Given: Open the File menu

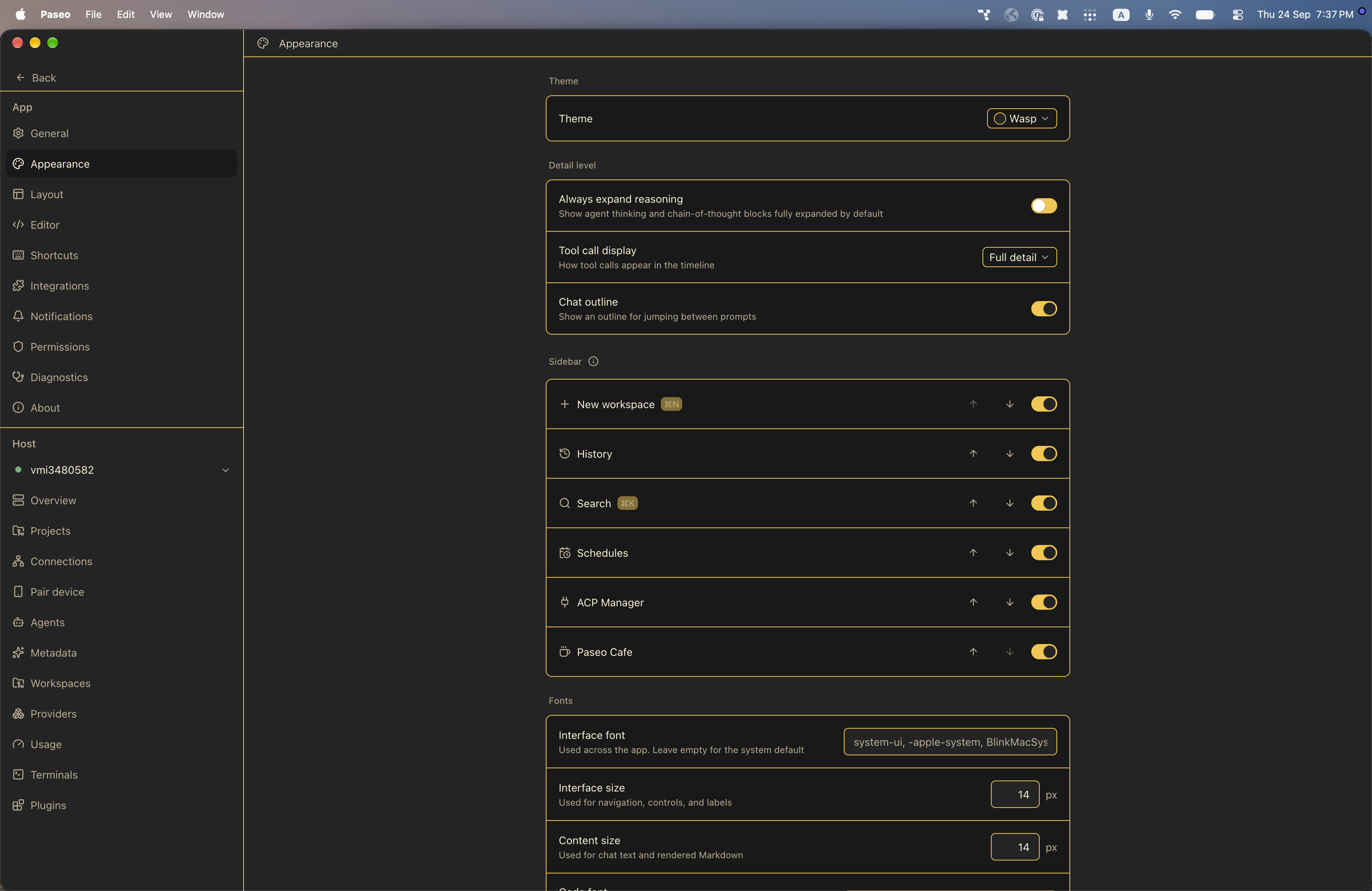Looking at the screenshot, I should coord(93,14).
